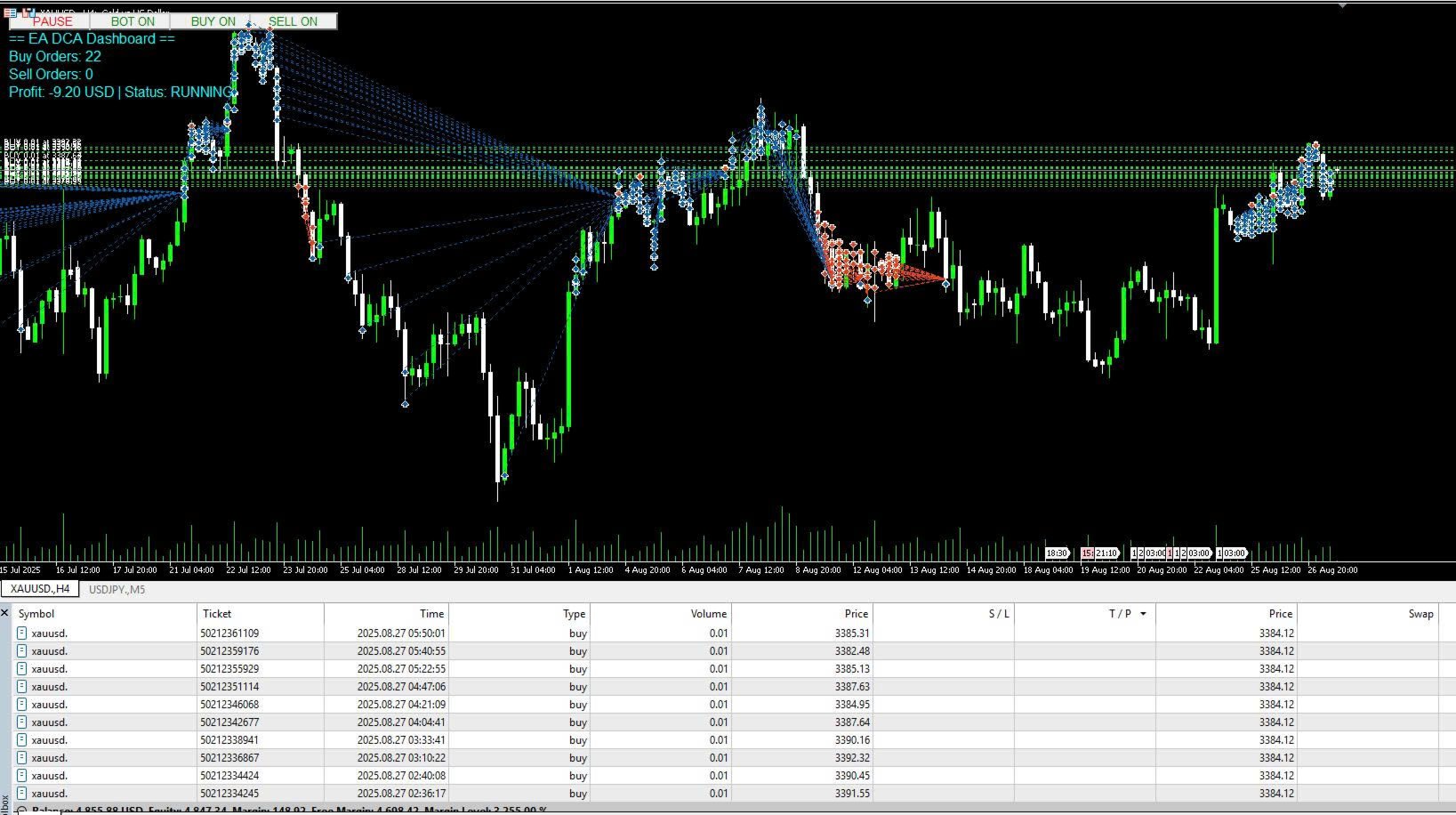Click the pink 15: event marker on the timeline
The image size is (1456, 815).
[1087, 553]
